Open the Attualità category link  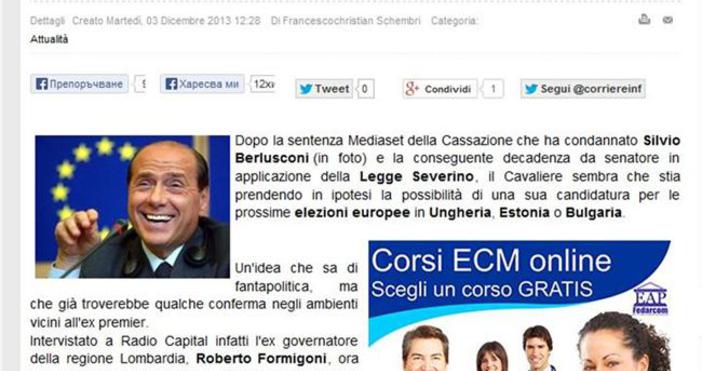[49, 39]
